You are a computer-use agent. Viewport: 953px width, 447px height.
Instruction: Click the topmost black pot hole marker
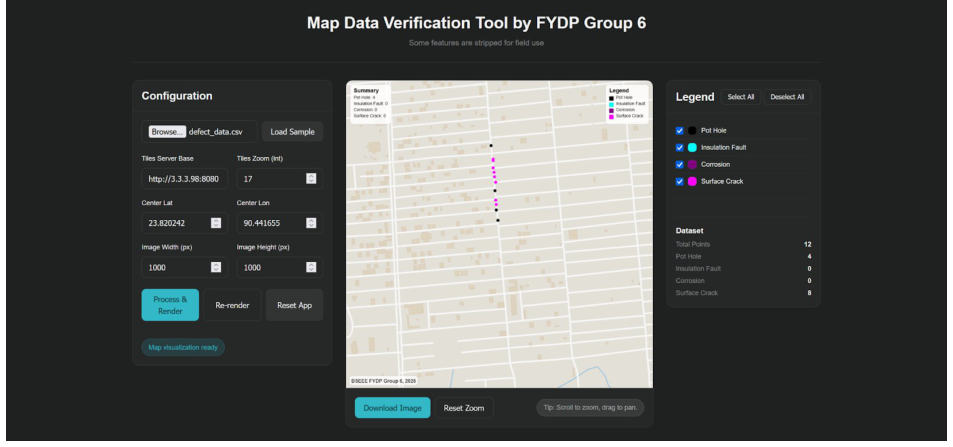click(491, 145)
